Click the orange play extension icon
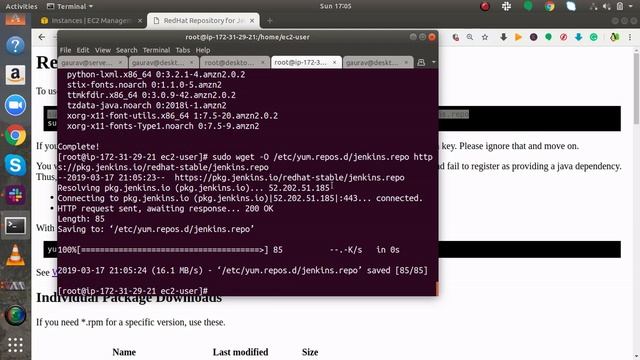Viewport: 640px width, 360px height. pos(518,37)
